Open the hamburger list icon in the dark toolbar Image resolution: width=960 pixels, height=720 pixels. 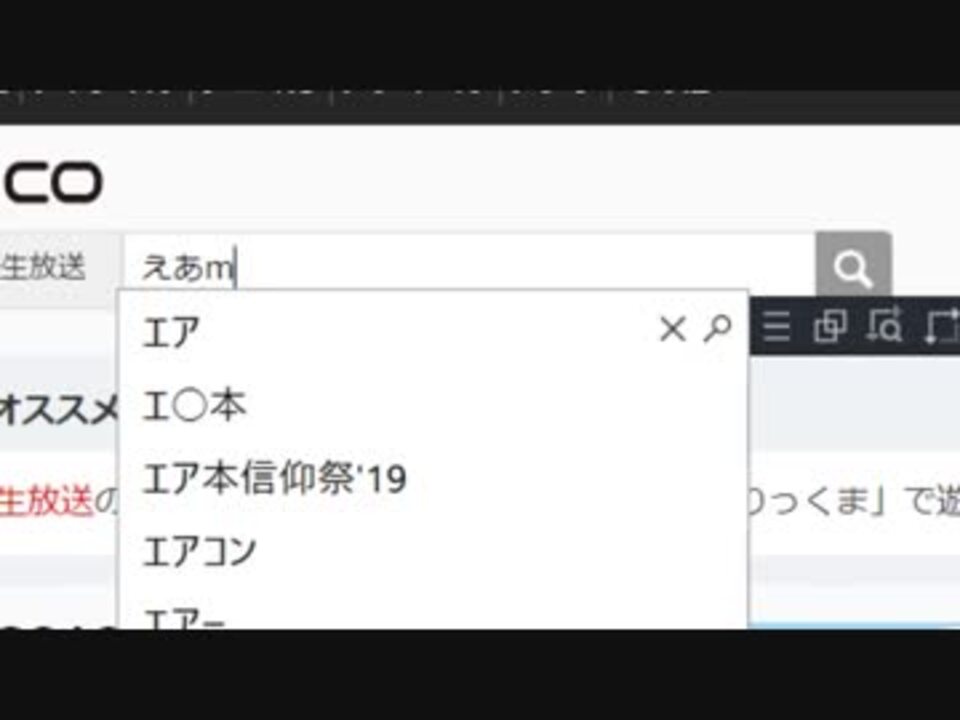coord(776,325)
